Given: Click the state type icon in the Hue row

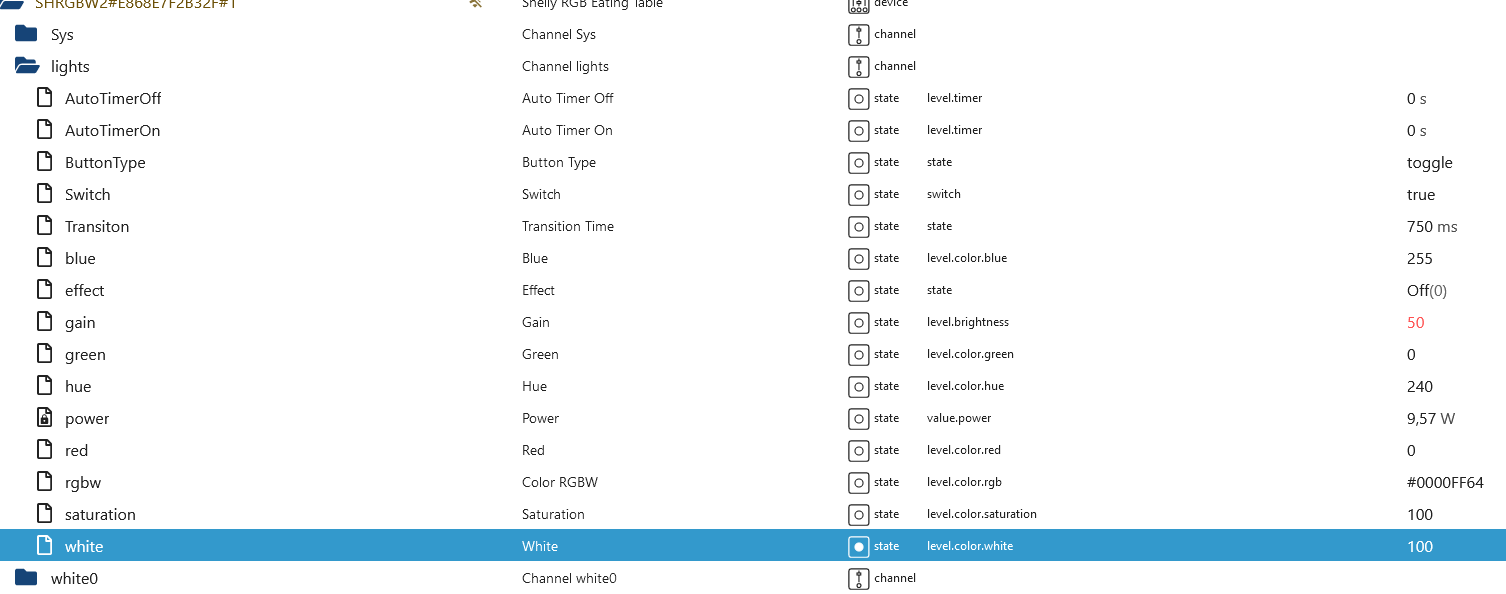Looking at the screenshot, I should (858, 387).
